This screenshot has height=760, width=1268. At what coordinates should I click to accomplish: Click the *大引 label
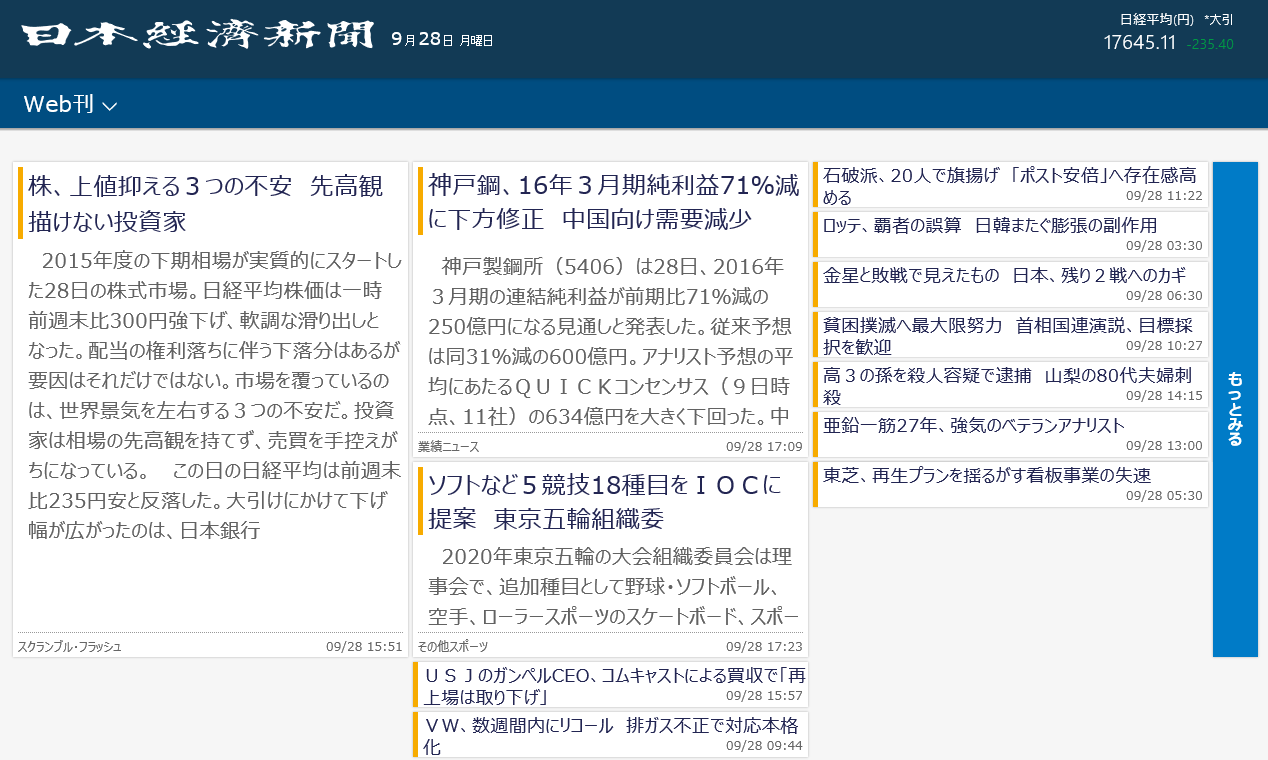1219,19
